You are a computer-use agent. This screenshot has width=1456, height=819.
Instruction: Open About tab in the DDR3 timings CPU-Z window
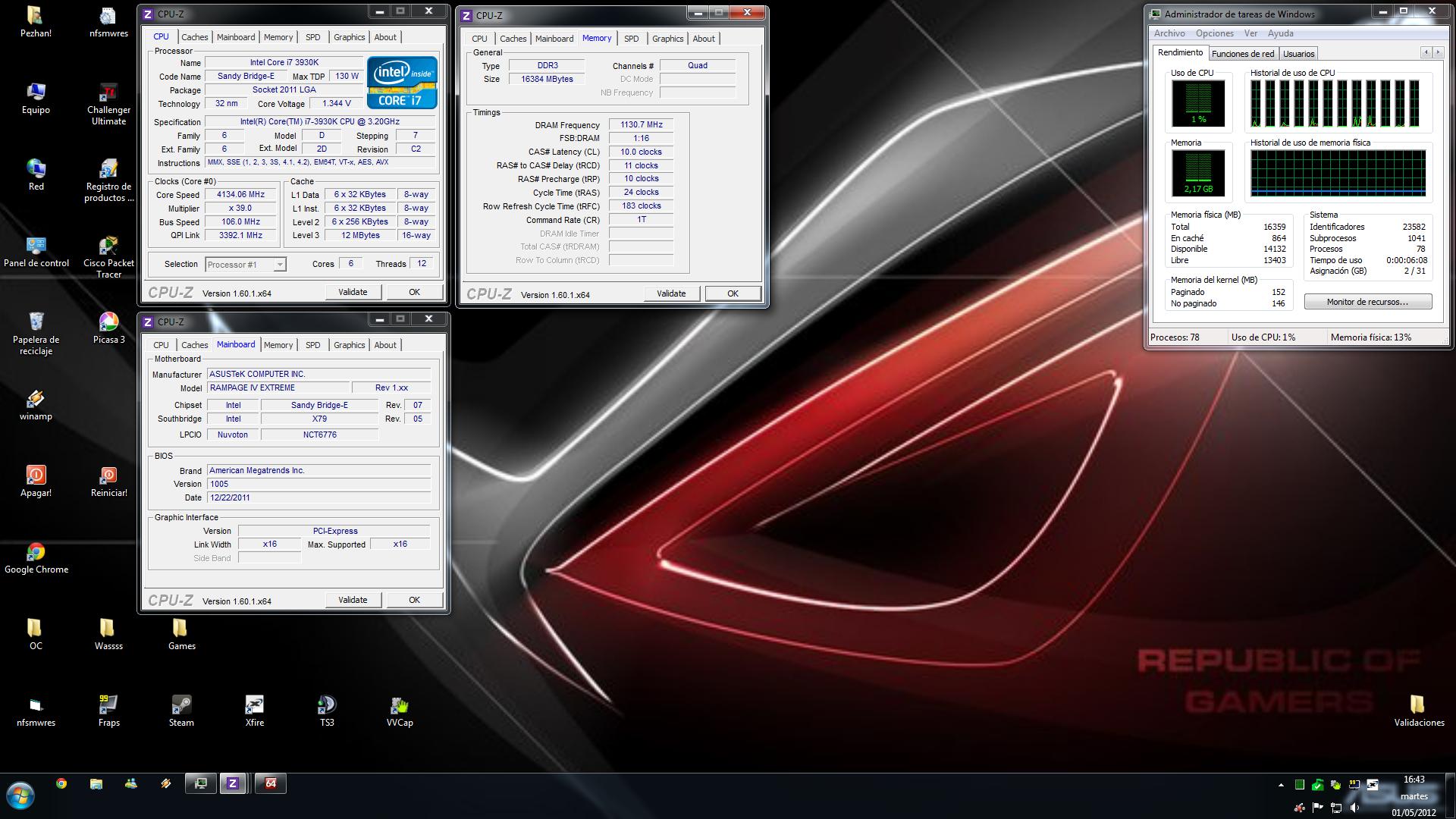point(703,39)
